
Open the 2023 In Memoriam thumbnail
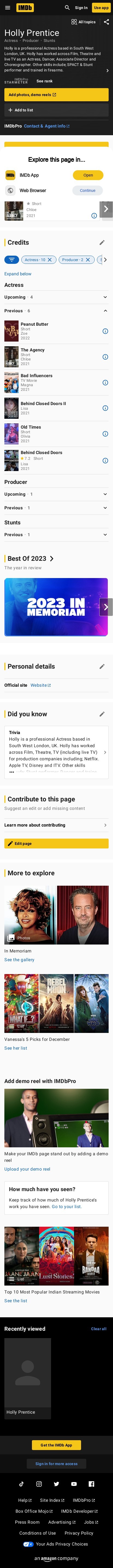[x=56, y=607]
